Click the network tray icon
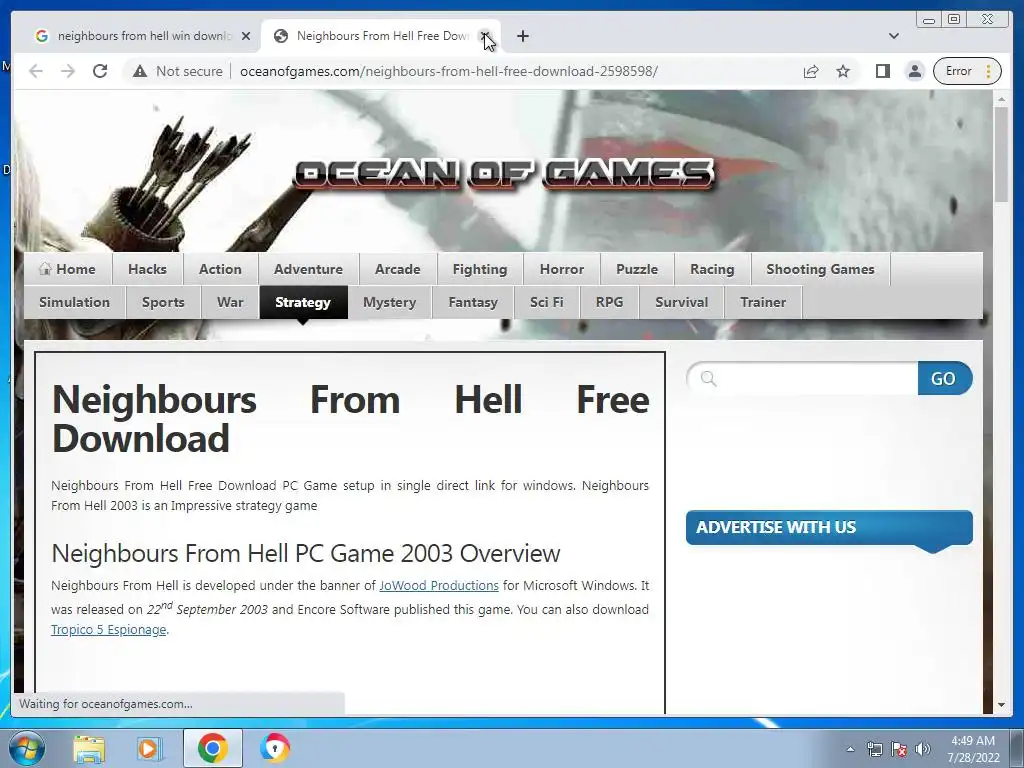 pos(874,749)
